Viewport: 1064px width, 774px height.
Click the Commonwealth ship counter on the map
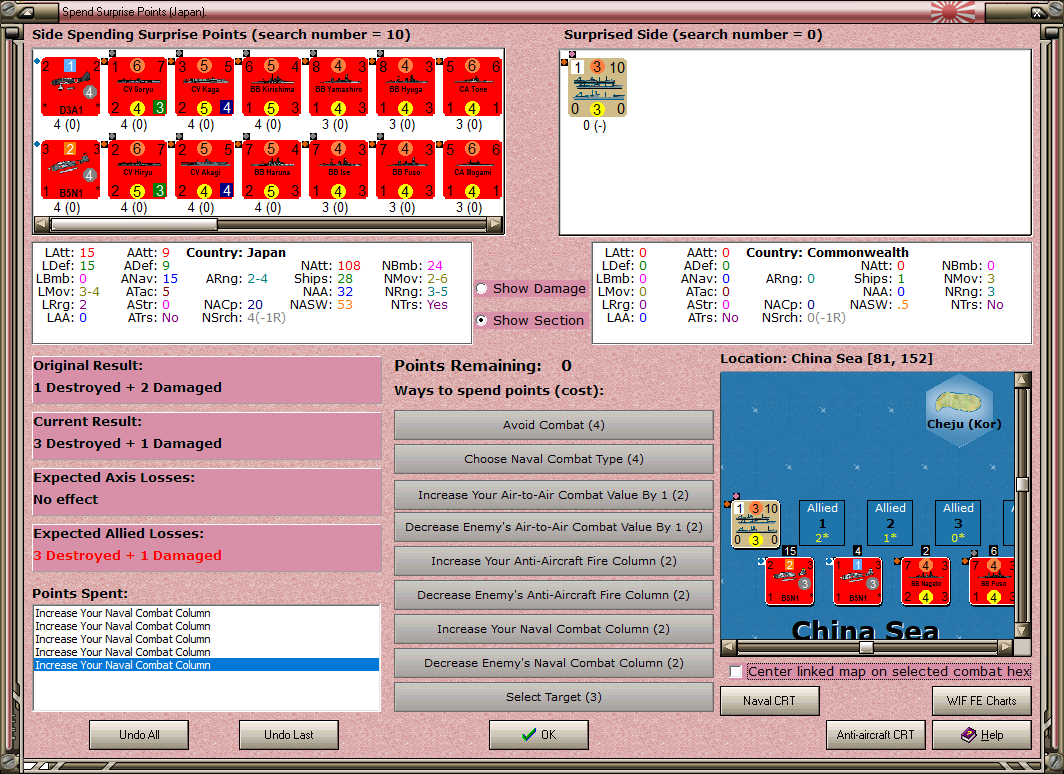(755, 524)
